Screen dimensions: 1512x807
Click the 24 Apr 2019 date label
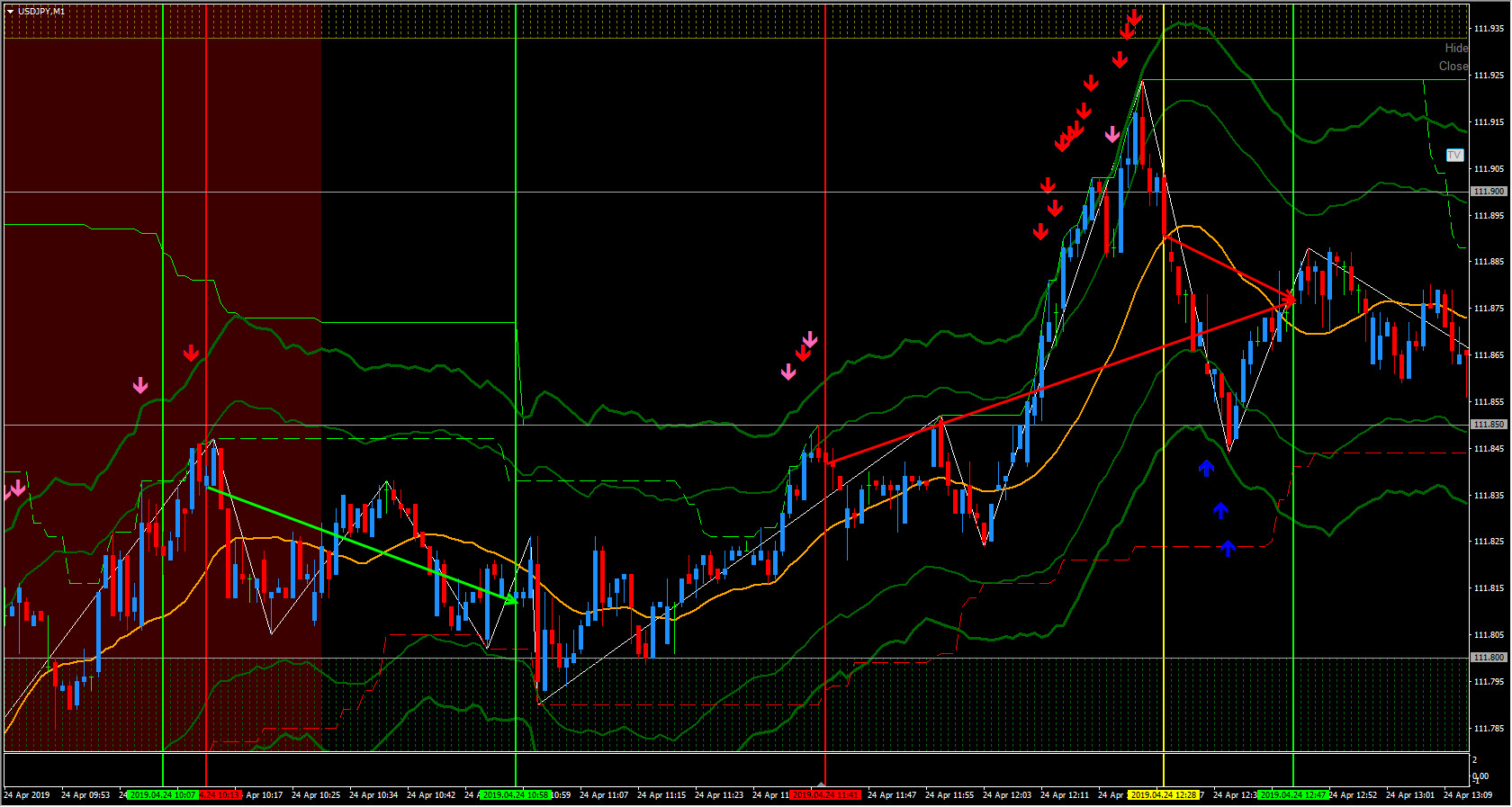tap(27, 795)
